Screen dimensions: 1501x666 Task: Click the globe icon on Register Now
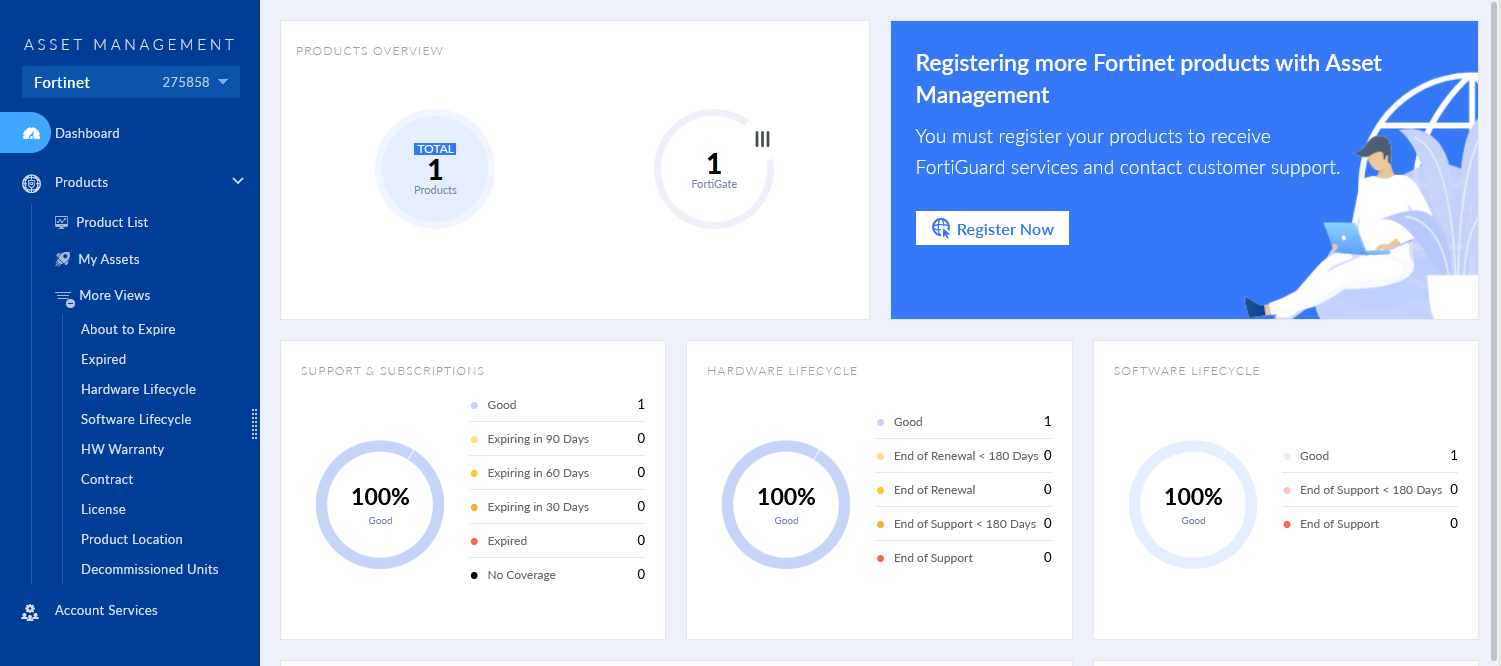[x=941, y=228]
